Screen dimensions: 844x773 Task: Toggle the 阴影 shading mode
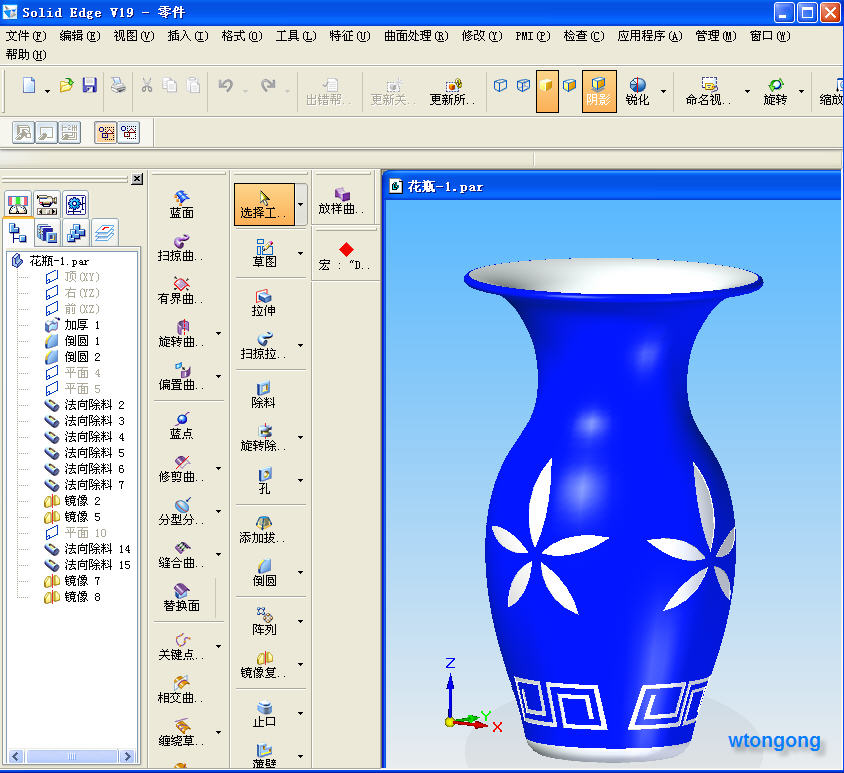[599, 91]
